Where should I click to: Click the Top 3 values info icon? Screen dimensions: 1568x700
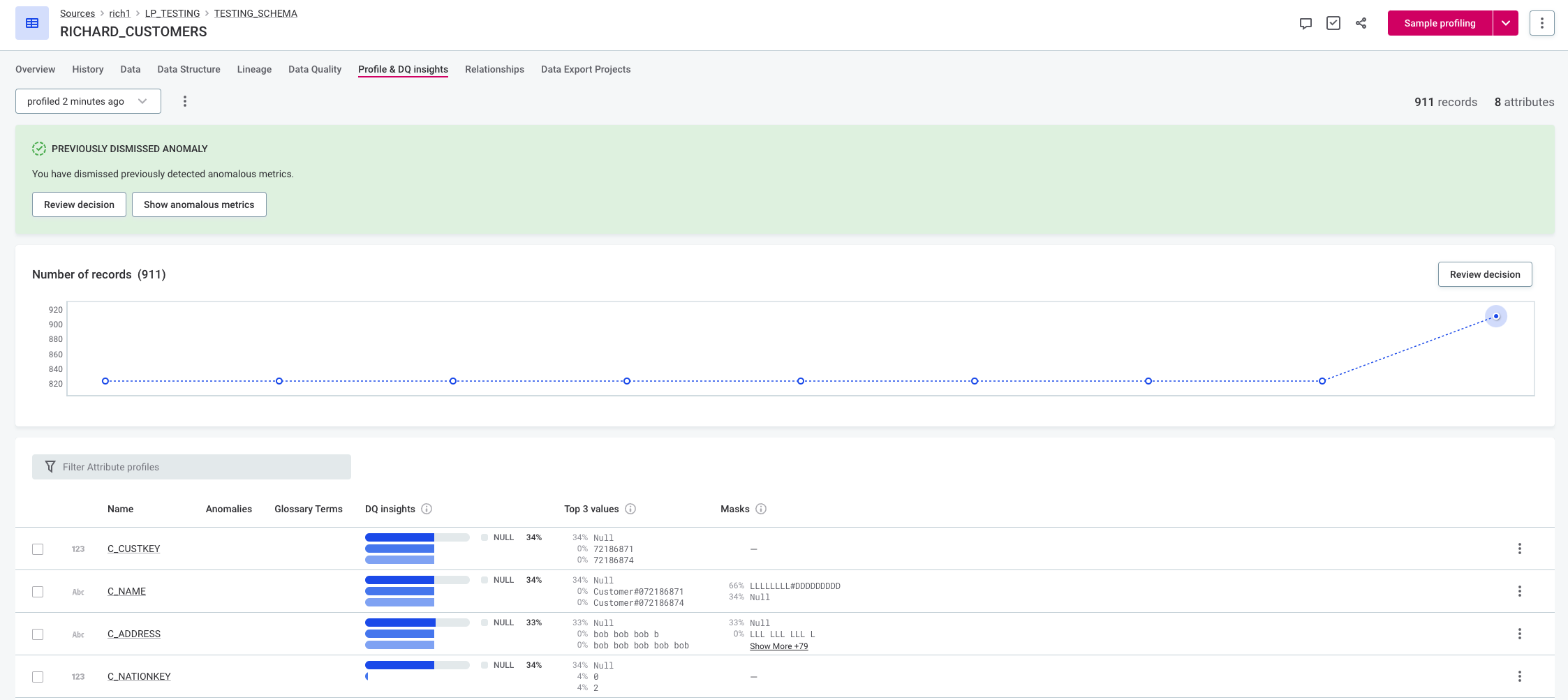point(630,509)
